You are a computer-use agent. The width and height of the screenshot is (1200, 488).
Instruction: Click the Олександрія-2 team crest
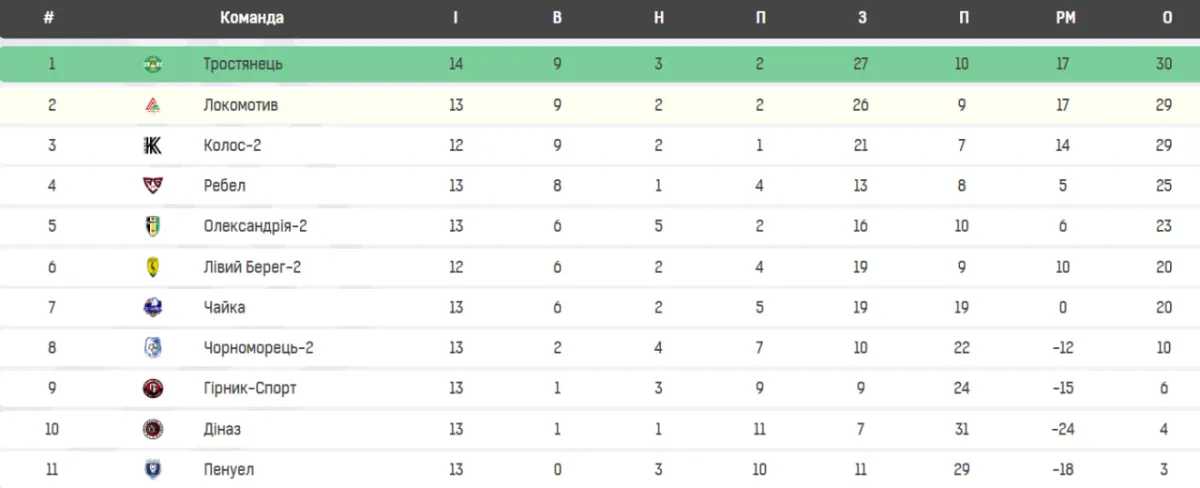(x=152, y=226)
